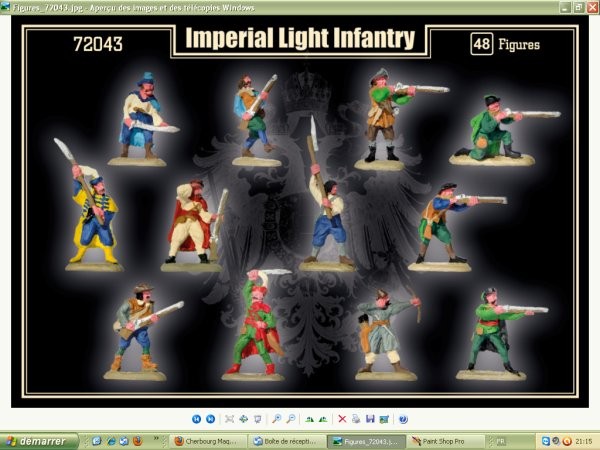Image resolution: width=600 pixels, height=450 pixels.
Task: Print the displayed image
Action: (x=356, y=419)
